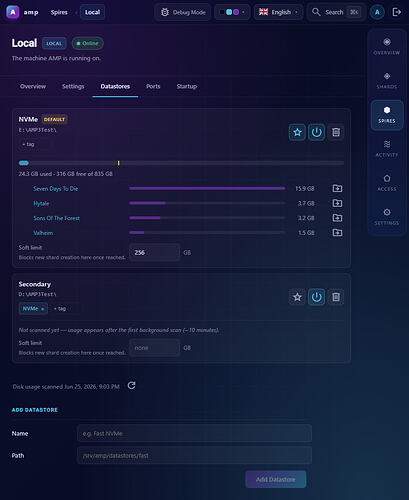Click the datastore Name input field
Screen dimensions: 409x500
pyautogui.click(x=194, y=433)
